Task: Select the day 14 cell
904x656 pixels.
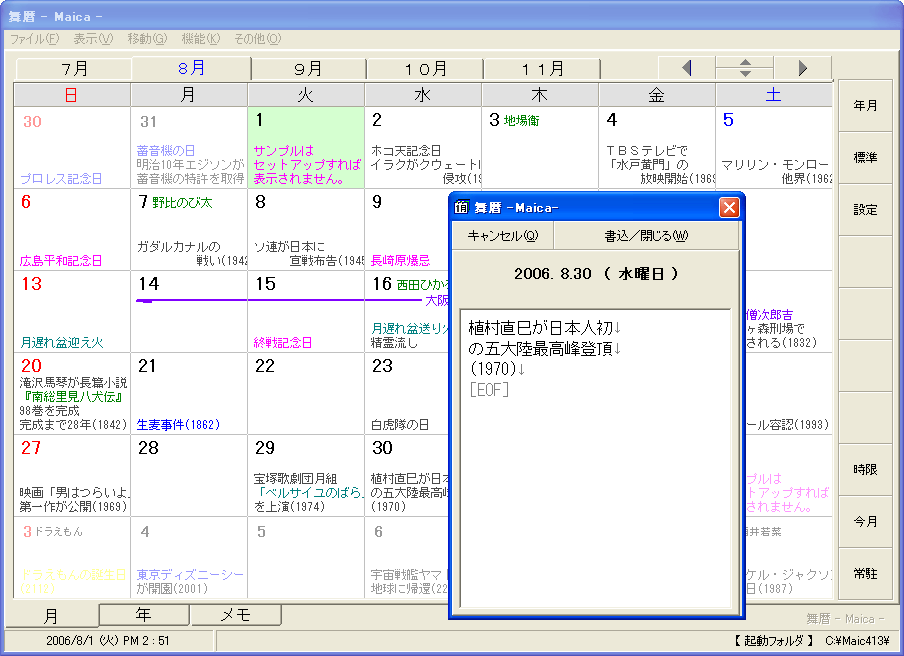Action: (189, 311)
